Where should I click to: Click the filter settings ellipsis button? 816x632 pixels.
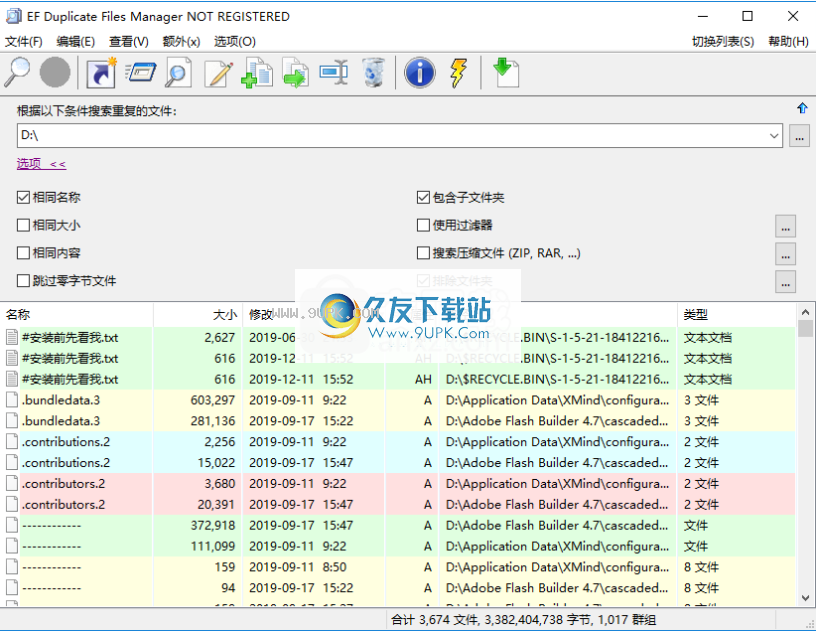click(x=785, y=225)
